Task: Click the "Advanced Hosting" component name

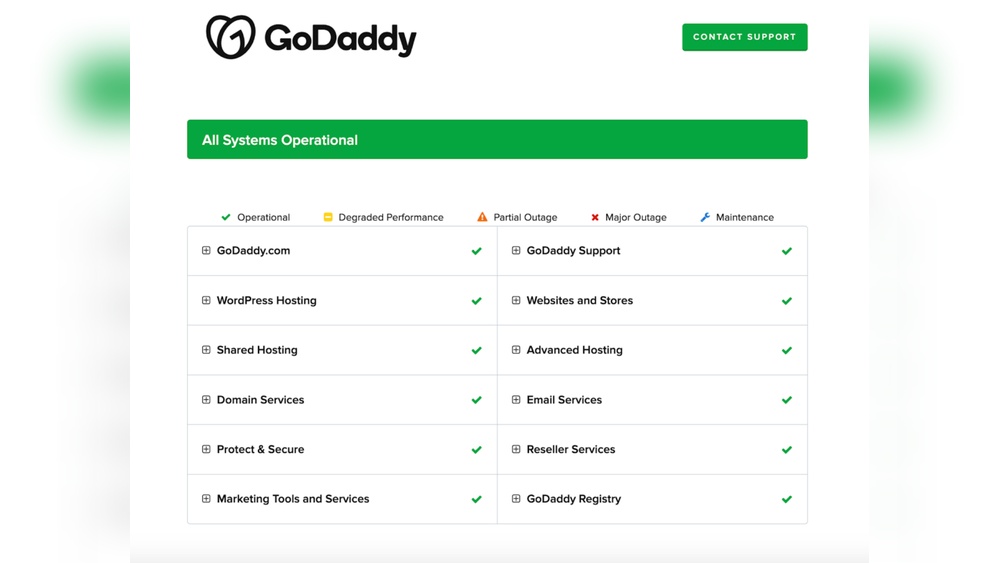Action: point(575,350)
